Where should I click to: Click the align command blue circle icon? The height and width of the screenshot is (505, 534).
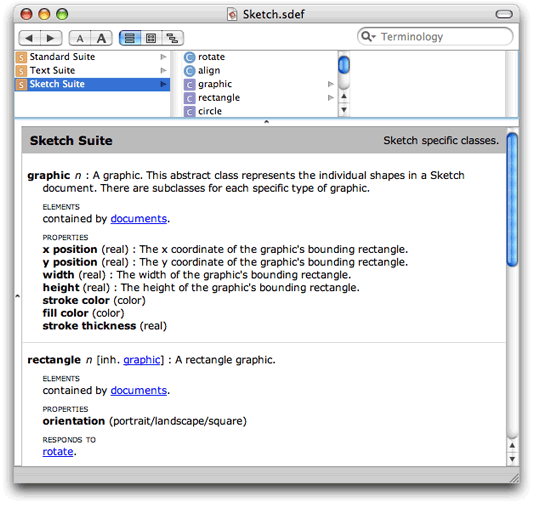point(189,71)
